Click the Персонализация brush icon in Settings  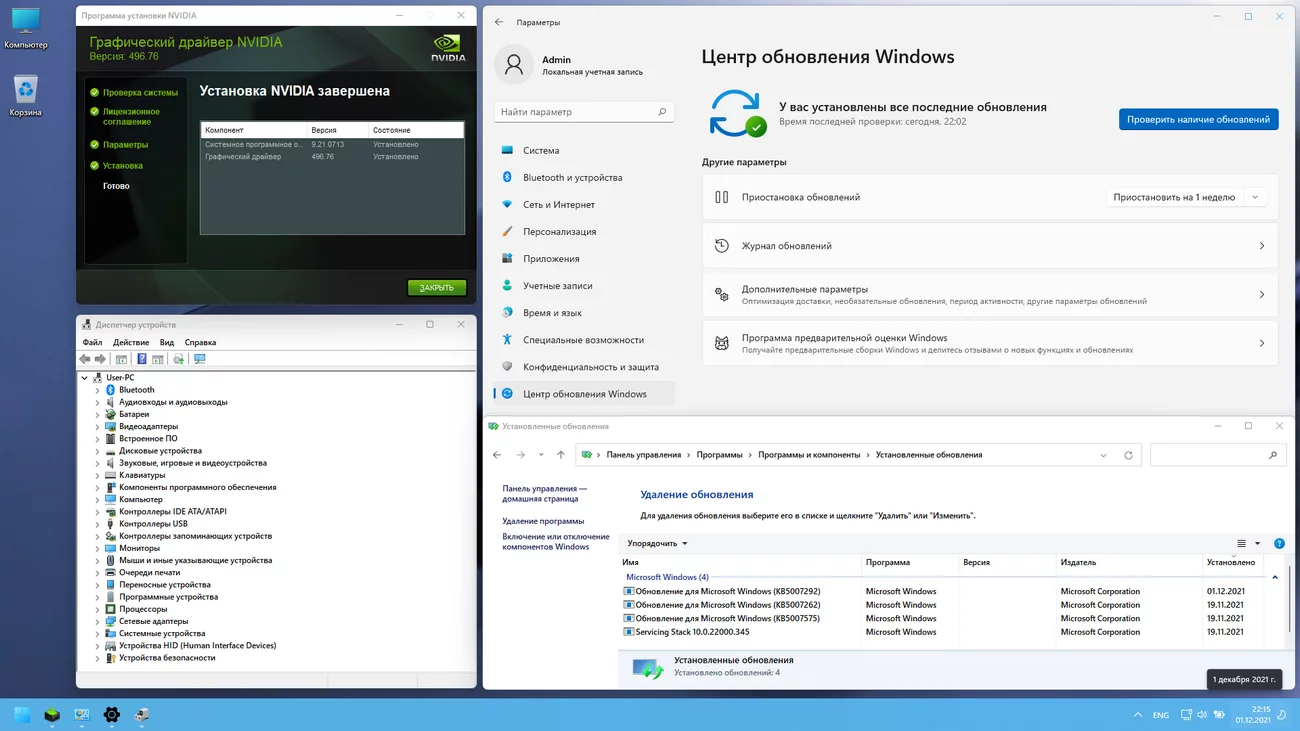click(x=507, y=231)
